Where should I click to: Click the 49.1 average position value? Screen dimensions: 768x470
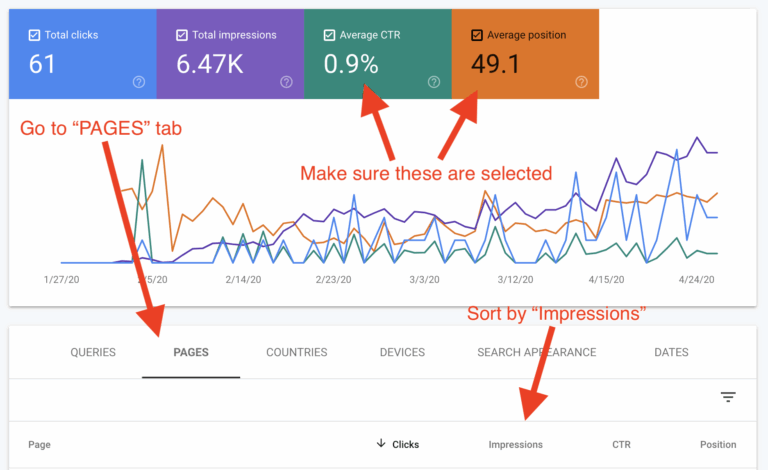coord(495,64)
